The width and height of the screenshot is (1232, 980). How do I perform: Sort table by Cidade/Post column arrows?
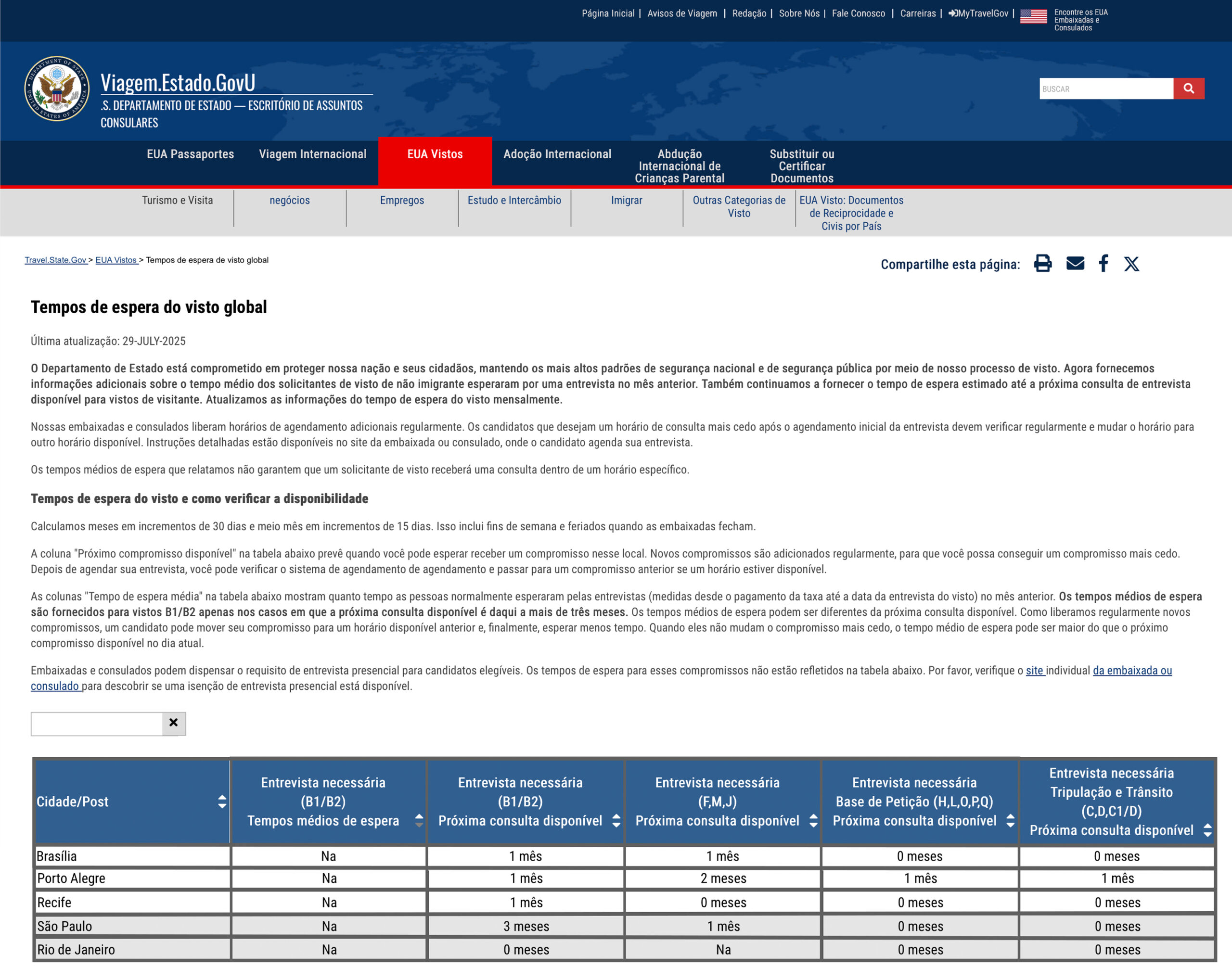click(222, 801)
